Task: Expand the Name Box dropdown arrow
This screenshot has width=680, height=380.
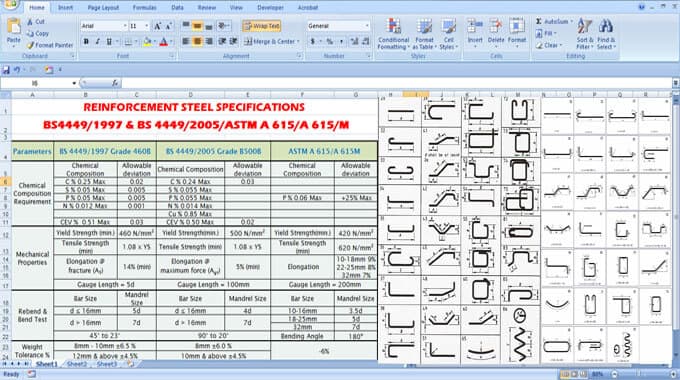Action: click(74, 83)
